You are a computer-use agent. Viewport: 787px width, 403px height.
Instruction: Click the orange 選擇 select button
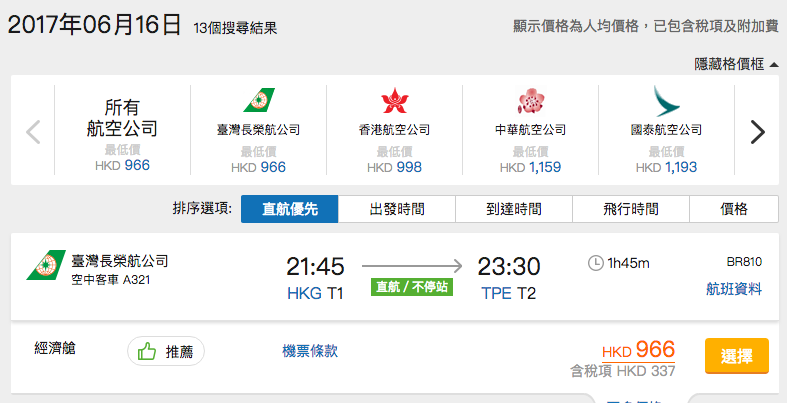point(737,356)
